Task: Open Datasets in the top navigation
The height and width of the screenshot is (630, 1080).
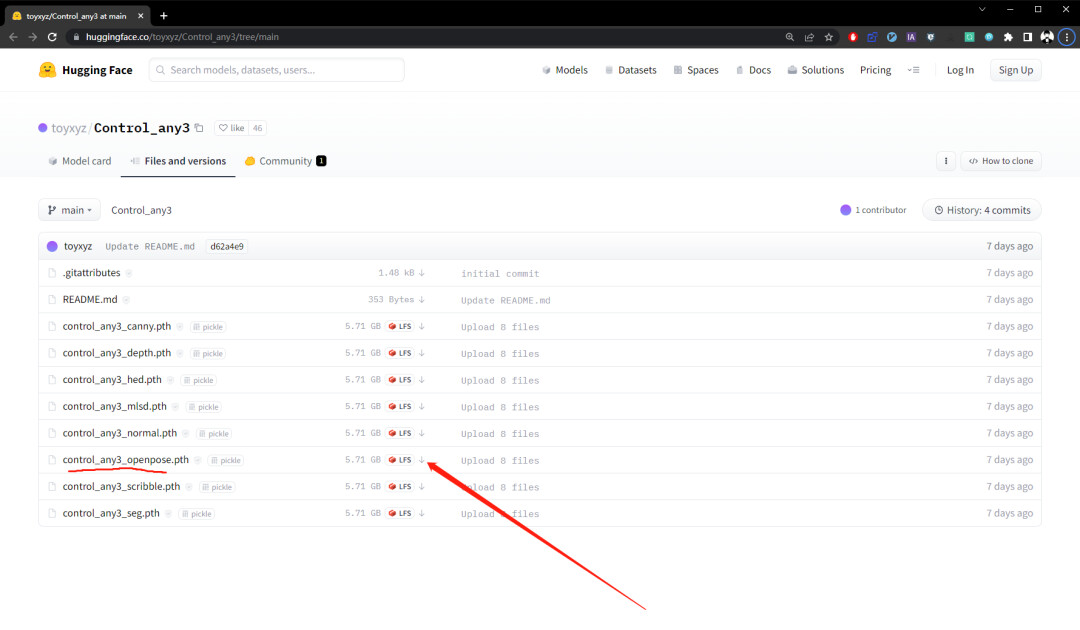Action: [630, 70]
